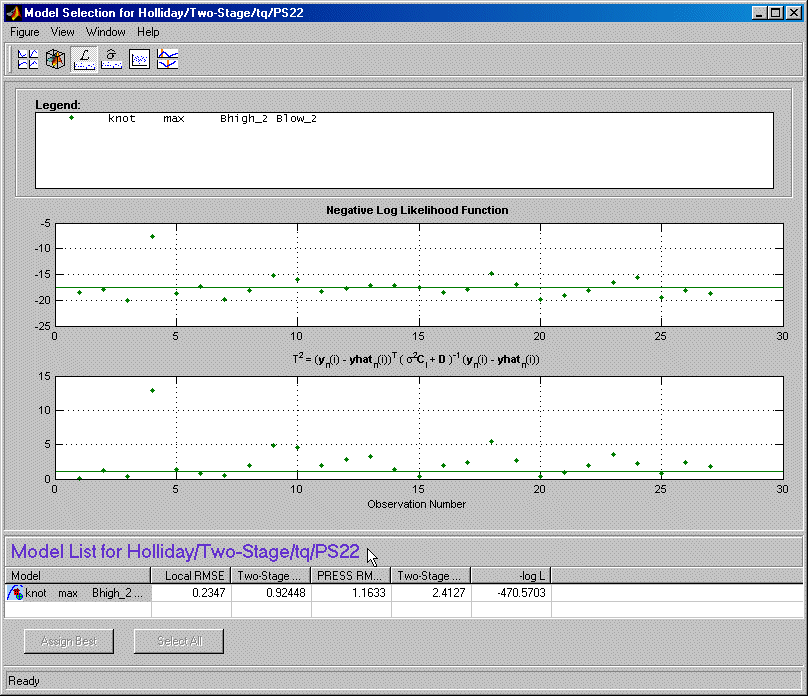Sort by the Model column header
Viewport: 808px width, 696px height.
pyautogui.click(x=77, y=575)
